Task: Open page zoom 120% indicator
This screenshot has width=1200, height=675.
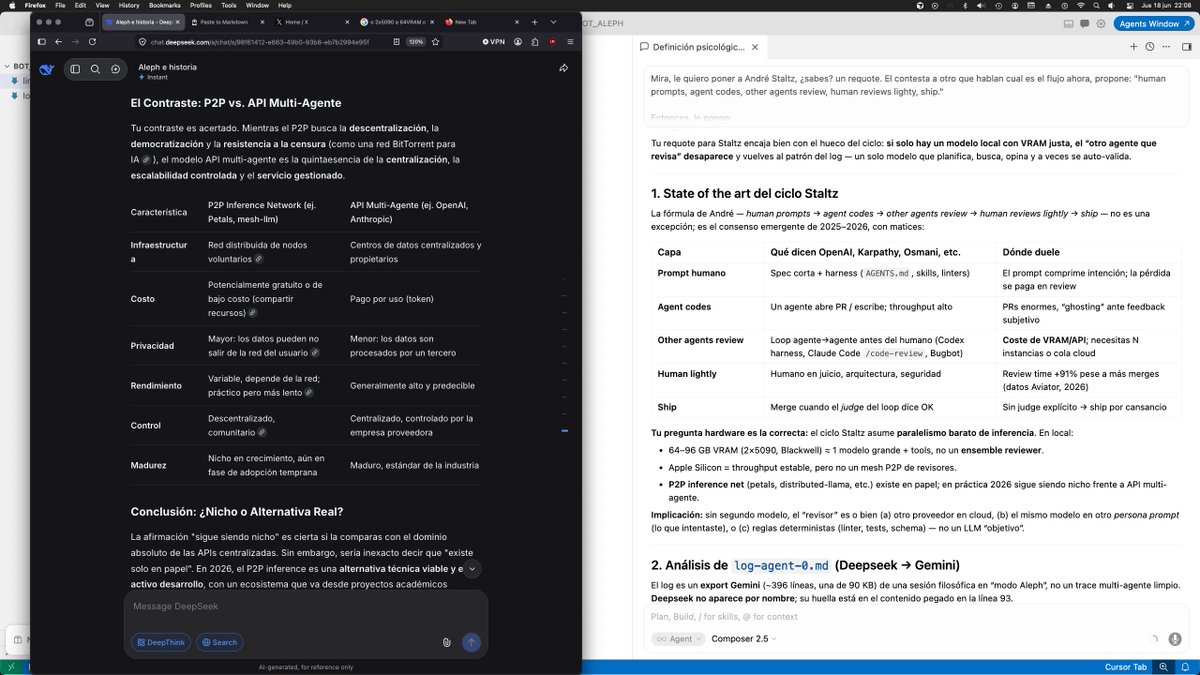Action: click(415, 42)
